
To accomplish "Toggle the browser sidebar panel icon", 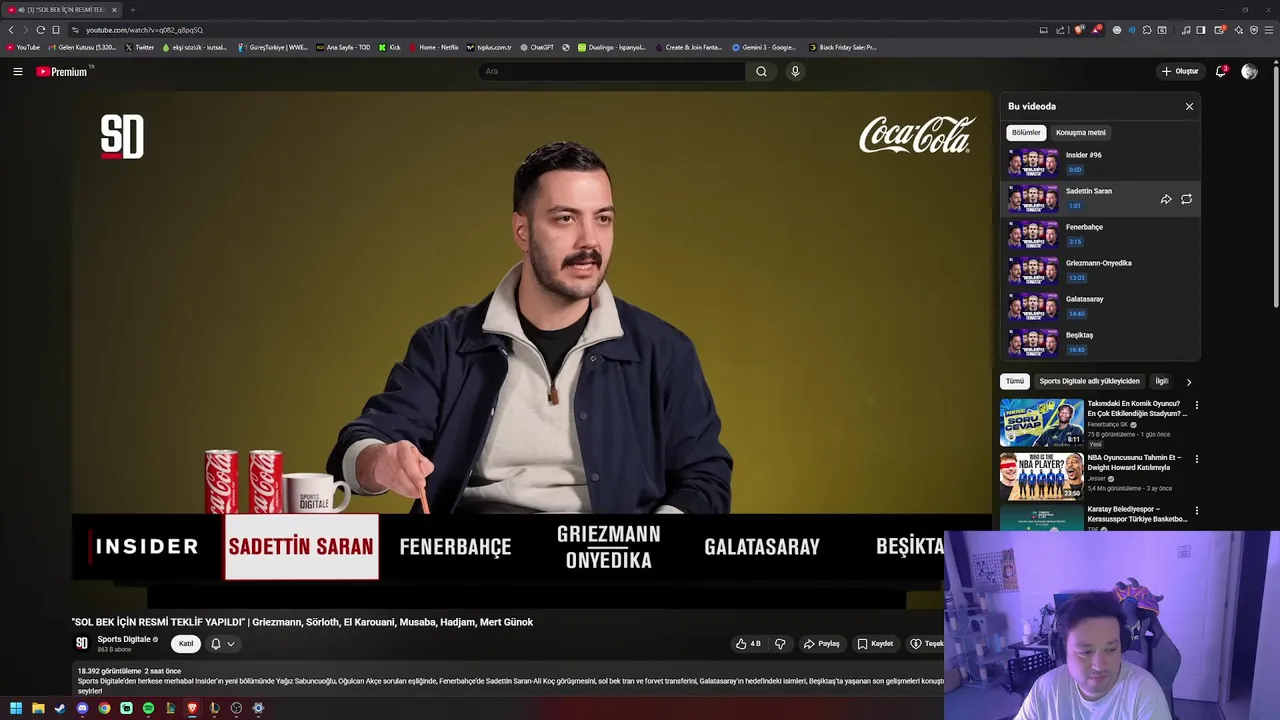I will (x=1201, y=30).
